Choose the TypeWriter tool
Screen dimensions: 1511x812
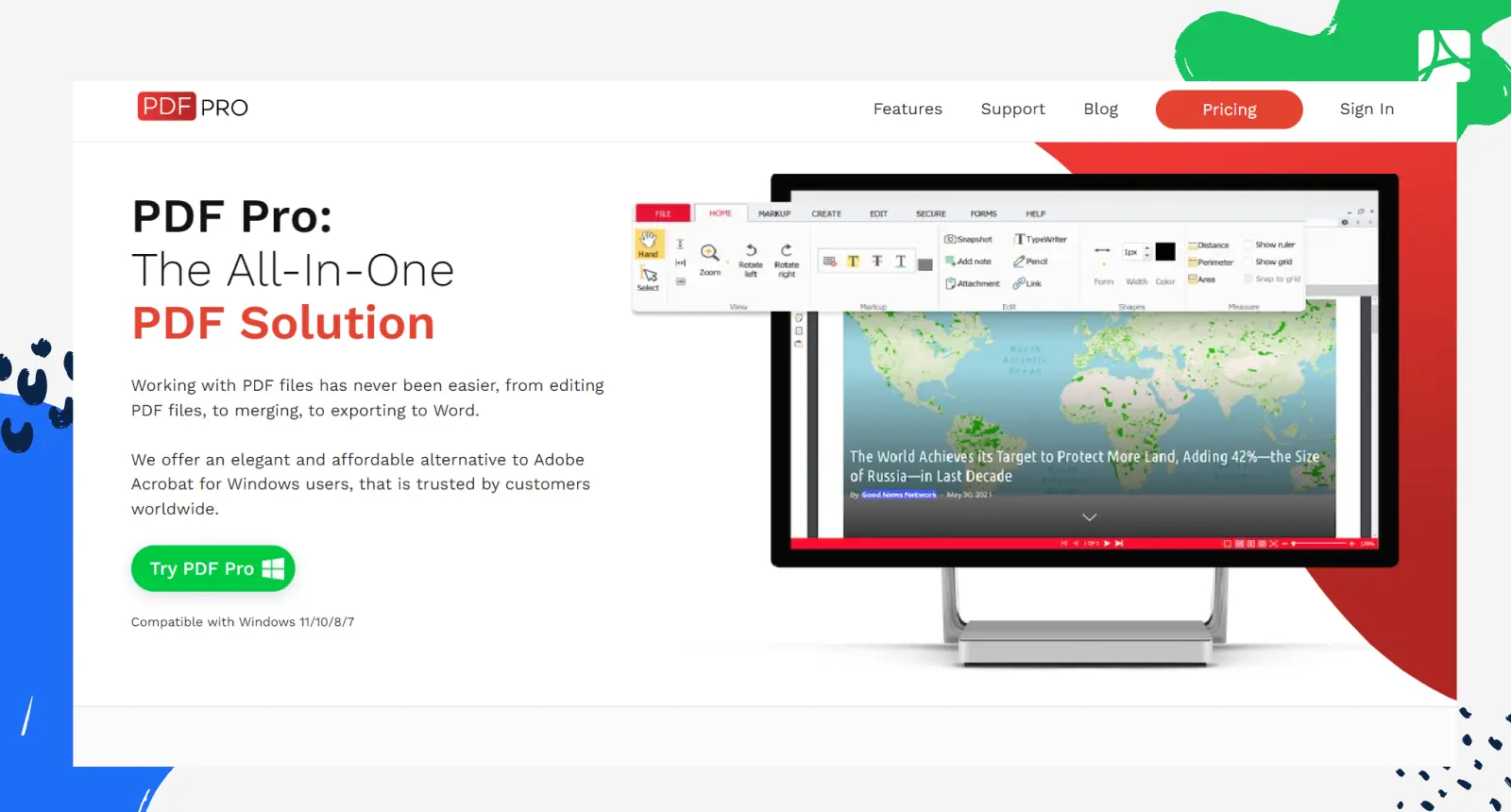click(1040, 239)
